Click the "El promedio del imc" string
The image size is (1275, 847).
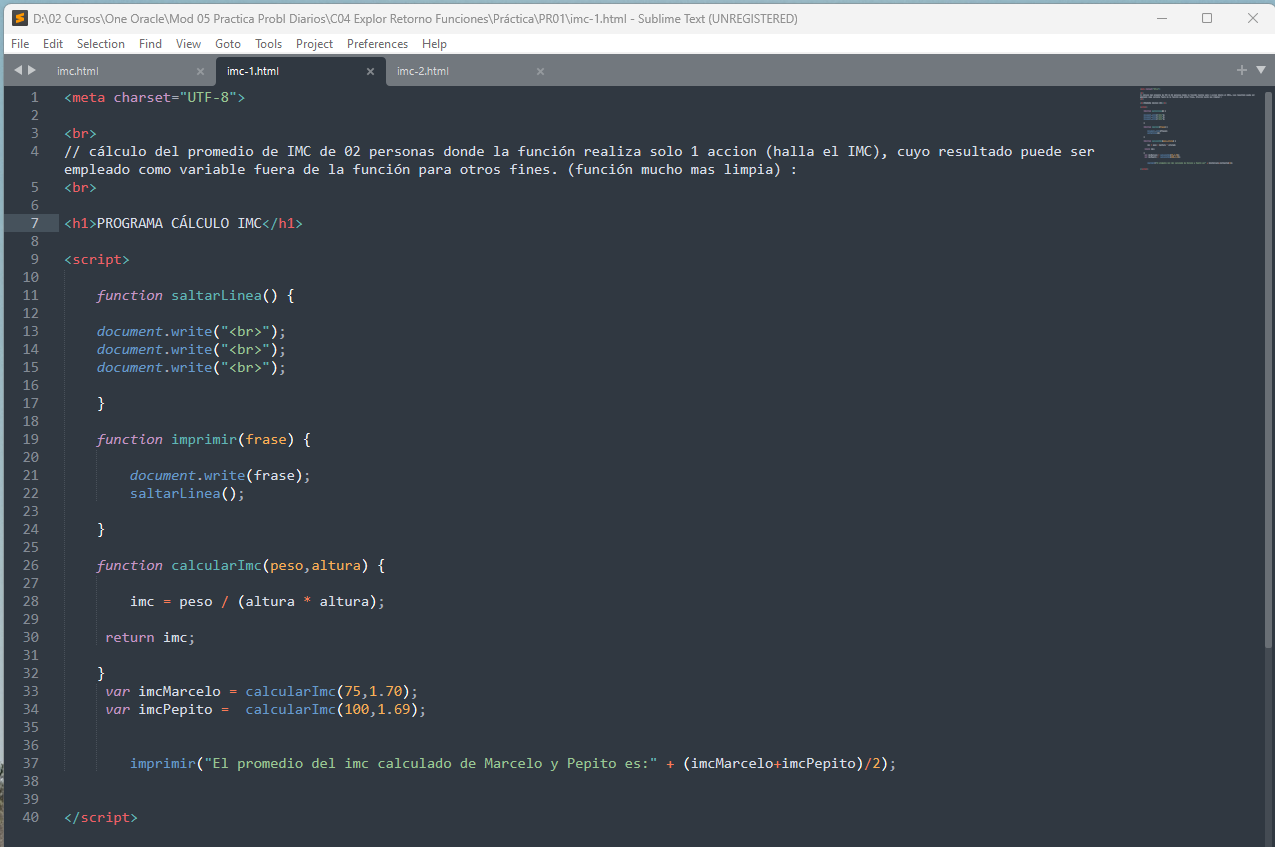(430, 763)
